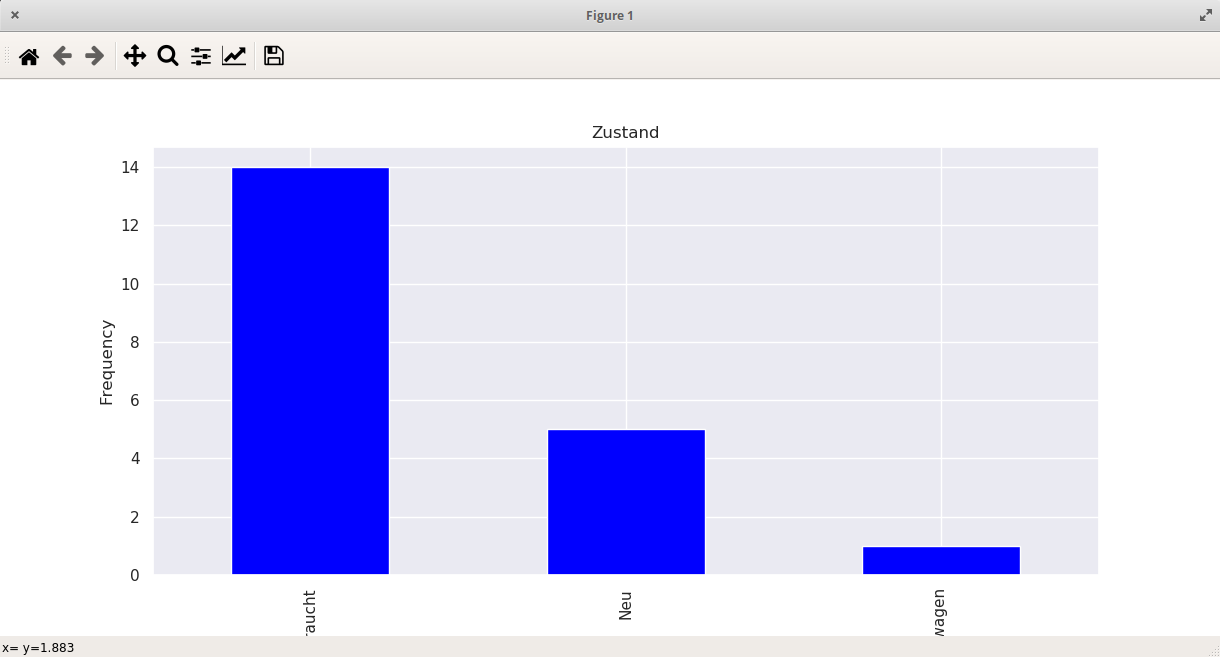
Task: Click the x-axis label ending in 'raucht'
Action: pyautogui.click(x=310, y=612)
